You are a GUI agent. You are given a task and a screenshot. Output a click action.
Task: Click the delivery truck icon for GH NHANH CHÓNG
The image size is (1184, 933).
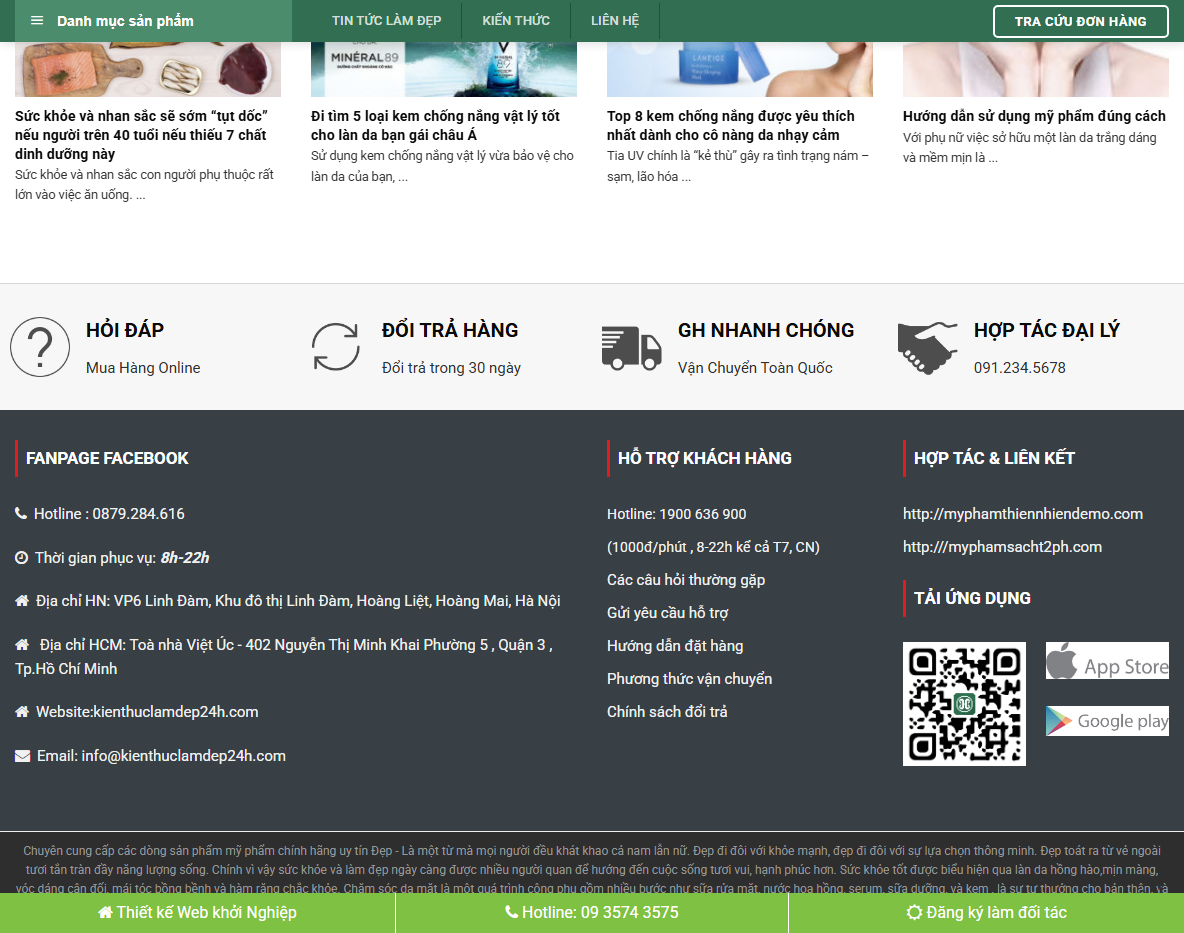(631, 347)
